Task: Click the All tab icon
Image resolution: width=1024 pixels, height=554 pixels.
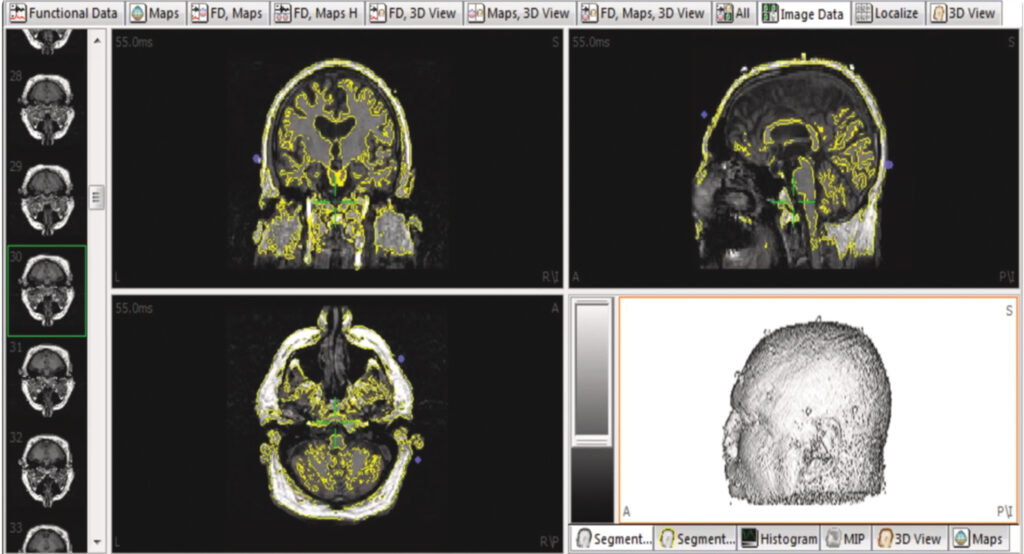Action: pos(724,13)
